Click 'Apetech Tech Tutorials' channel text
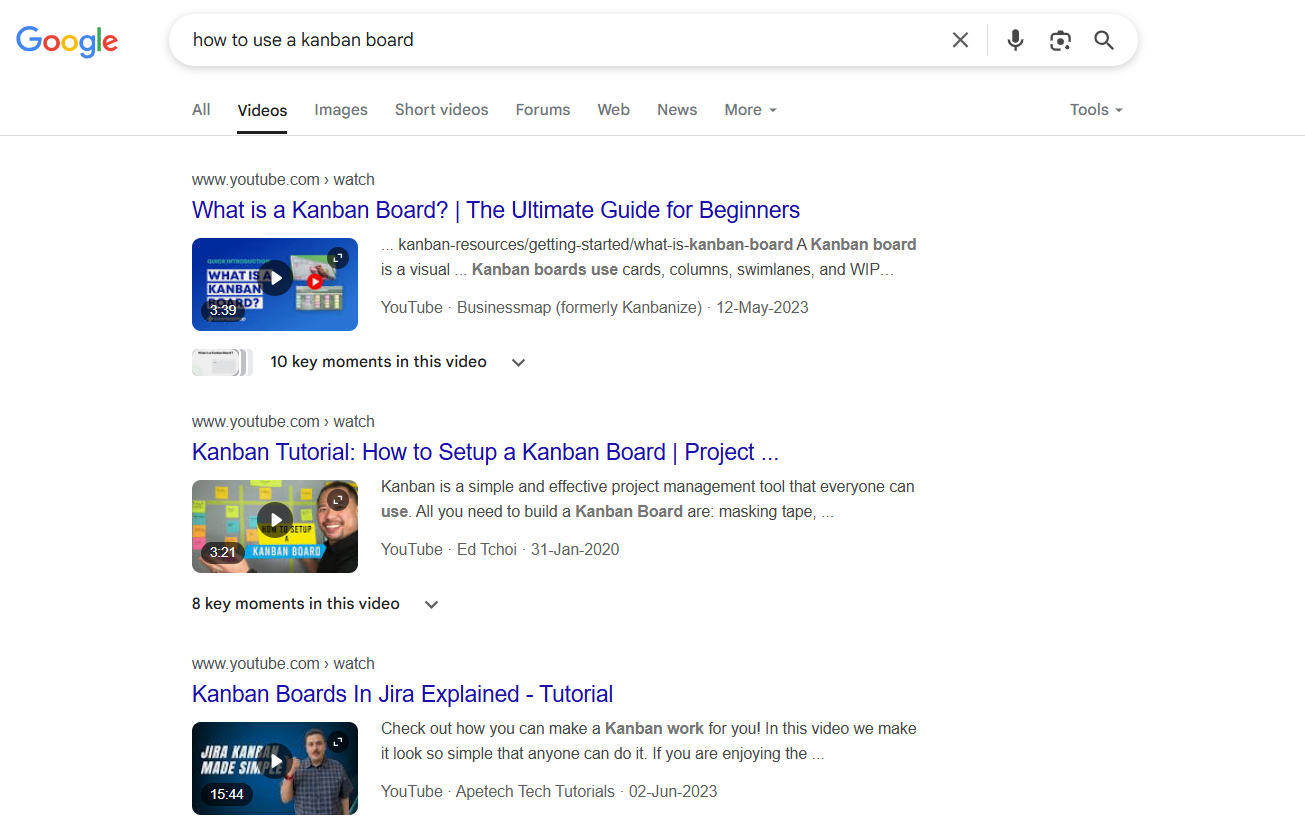The image size is (1305, 823). [x=535, y=792]
